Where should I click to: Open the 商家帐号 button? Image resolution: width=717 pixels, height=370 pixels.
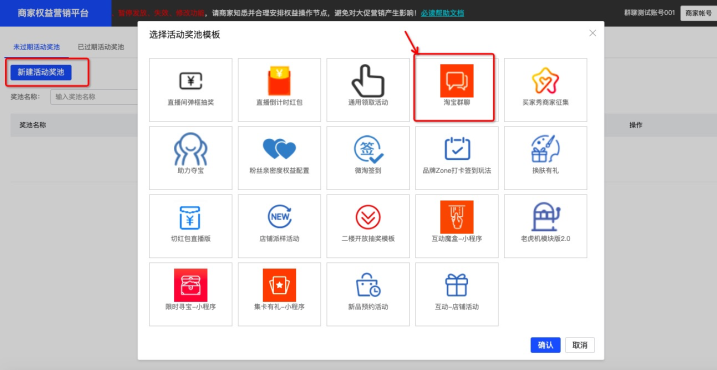pos(699,13)
